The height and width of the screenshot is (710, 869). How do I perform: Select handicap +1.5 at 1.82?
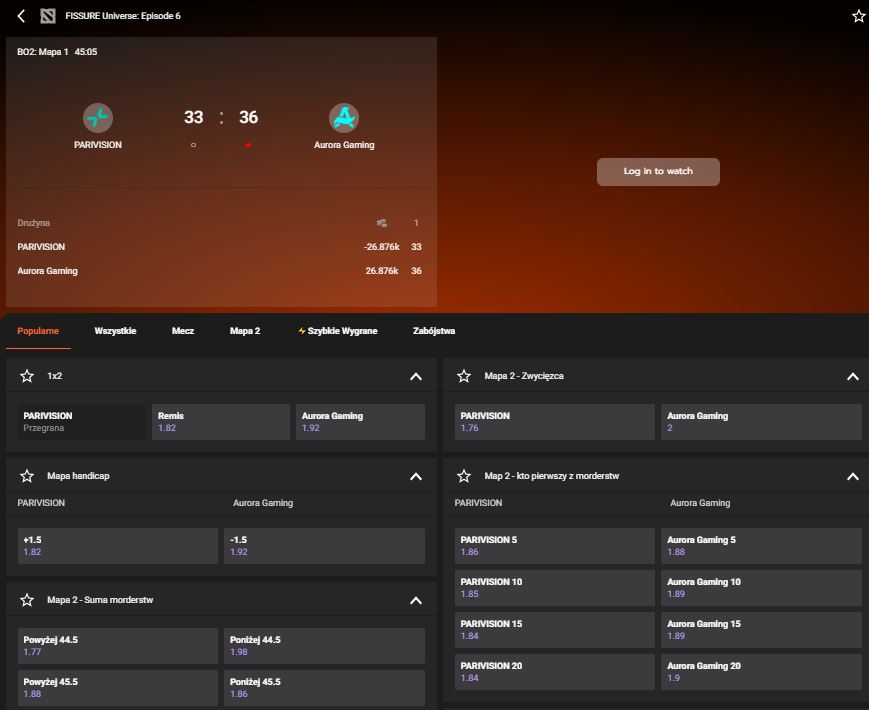click(x=117, y=546)
